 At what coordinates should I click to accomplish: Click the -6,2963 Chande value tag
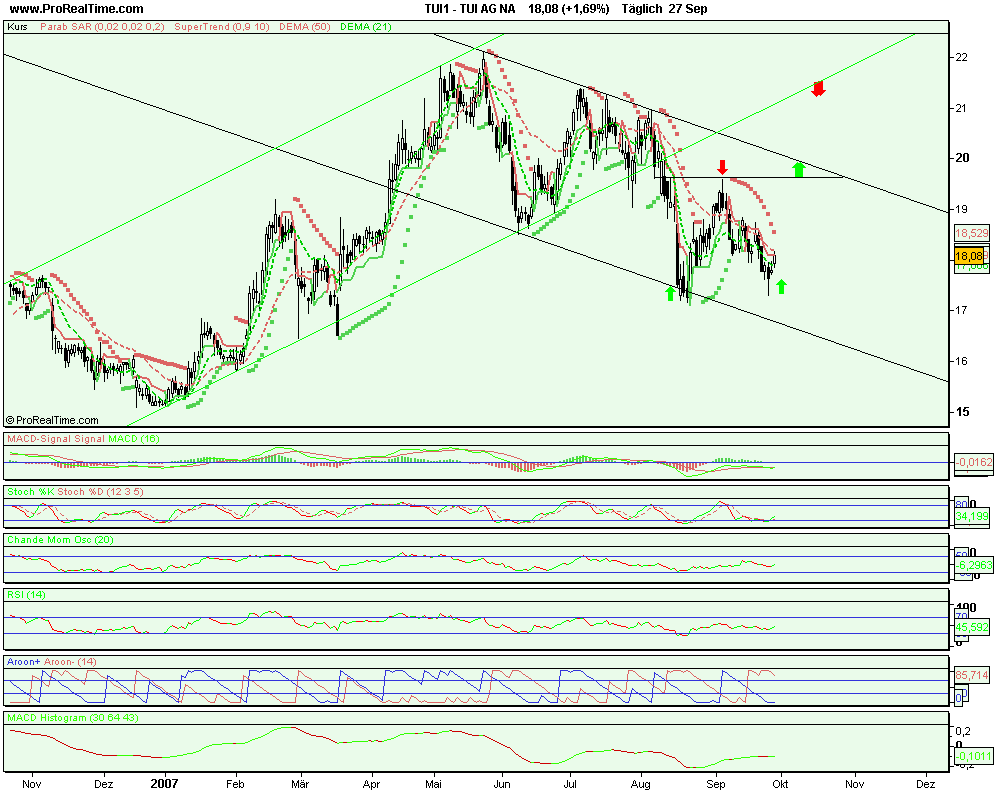pos(974,565)
